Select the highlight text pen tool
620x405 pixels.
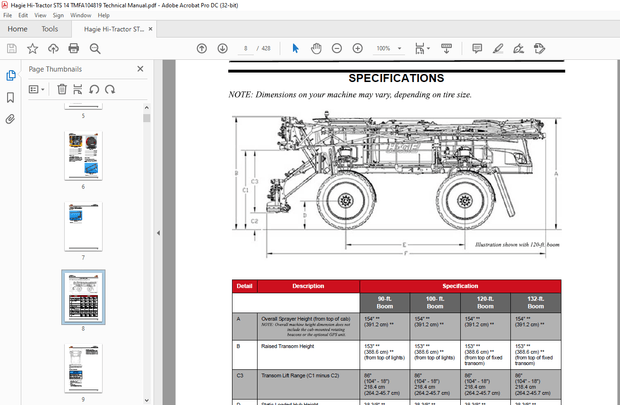[x=498, y=48]
